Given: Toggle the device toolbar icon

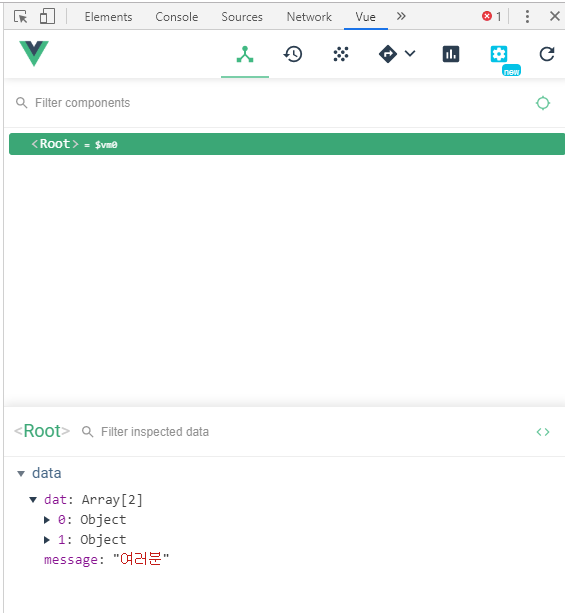Looking at the screenshot, I should pos(47,17).
